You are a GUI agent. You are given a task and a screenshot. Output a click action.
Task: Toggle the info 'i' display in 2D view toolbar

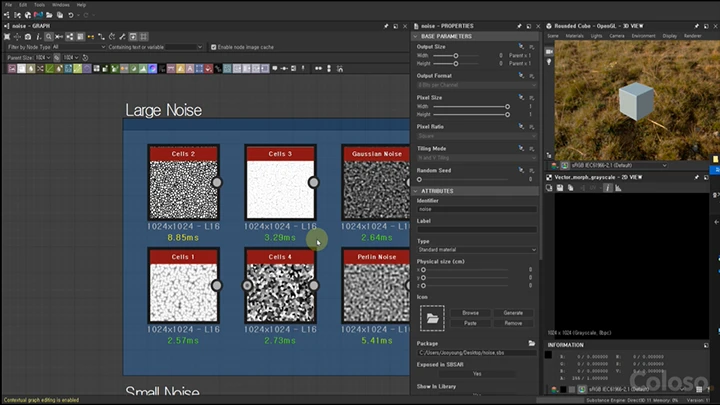click(608, 188)
